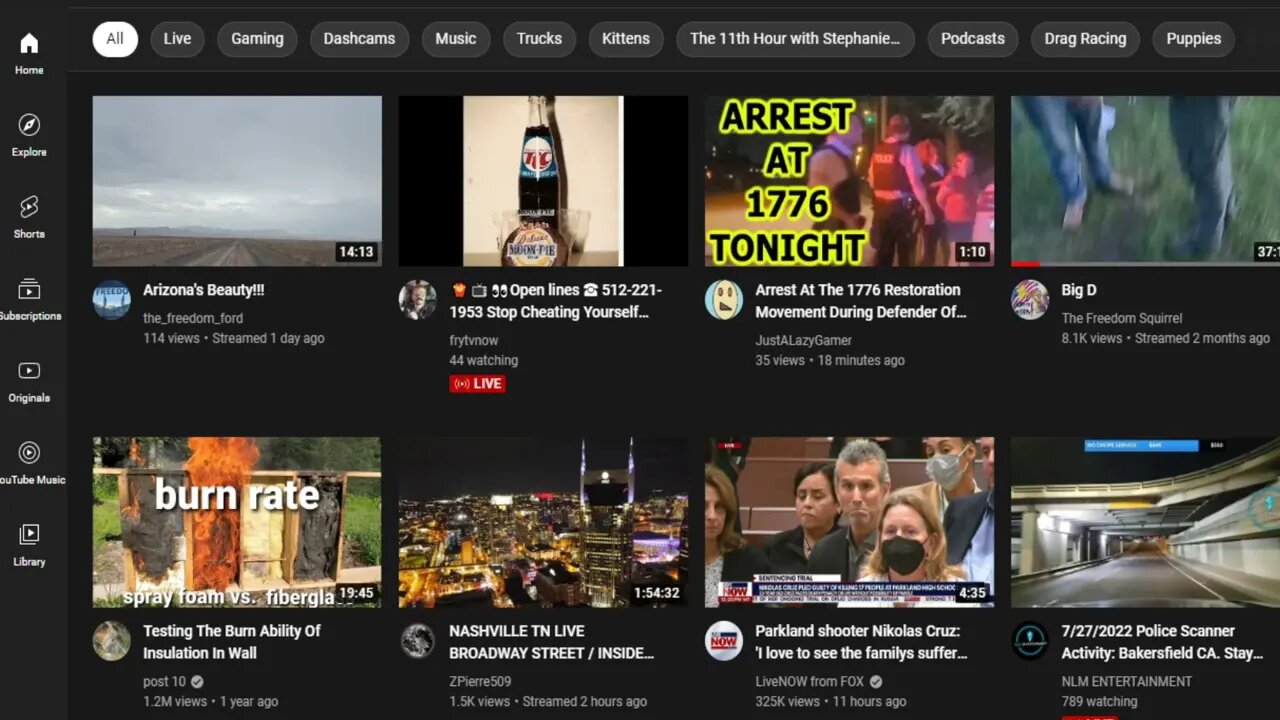The image size is (1280, 720).
Task: Open Library in the sidebar
Action: (29, 545)
